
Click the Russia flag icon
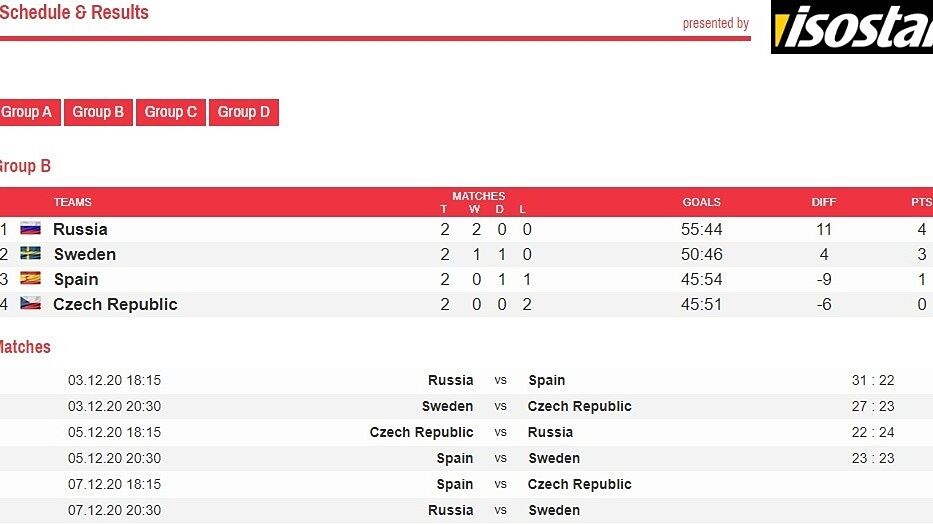pyautogui.click(x=30, y=229)
